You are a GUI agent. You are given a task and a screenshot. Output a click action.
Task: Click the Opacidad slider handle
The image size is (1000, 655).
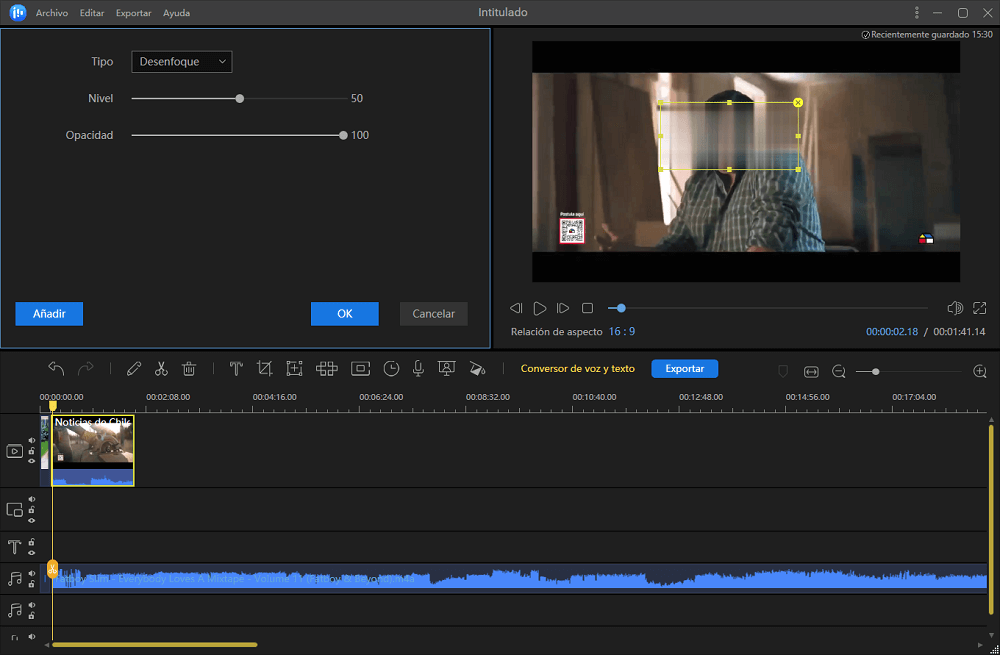343,135
